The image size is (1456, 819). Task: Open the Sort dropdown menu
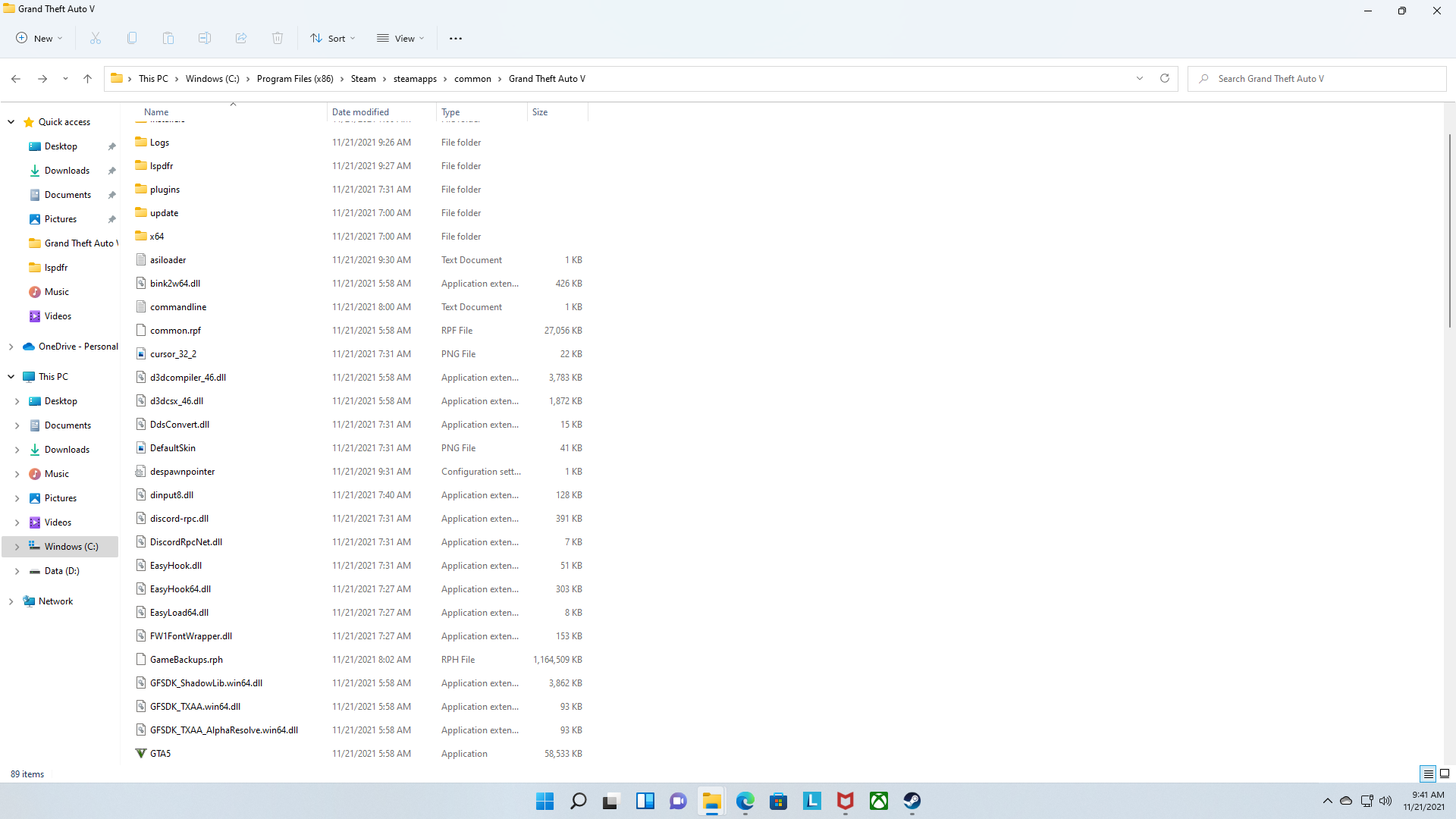coord(332,38)
